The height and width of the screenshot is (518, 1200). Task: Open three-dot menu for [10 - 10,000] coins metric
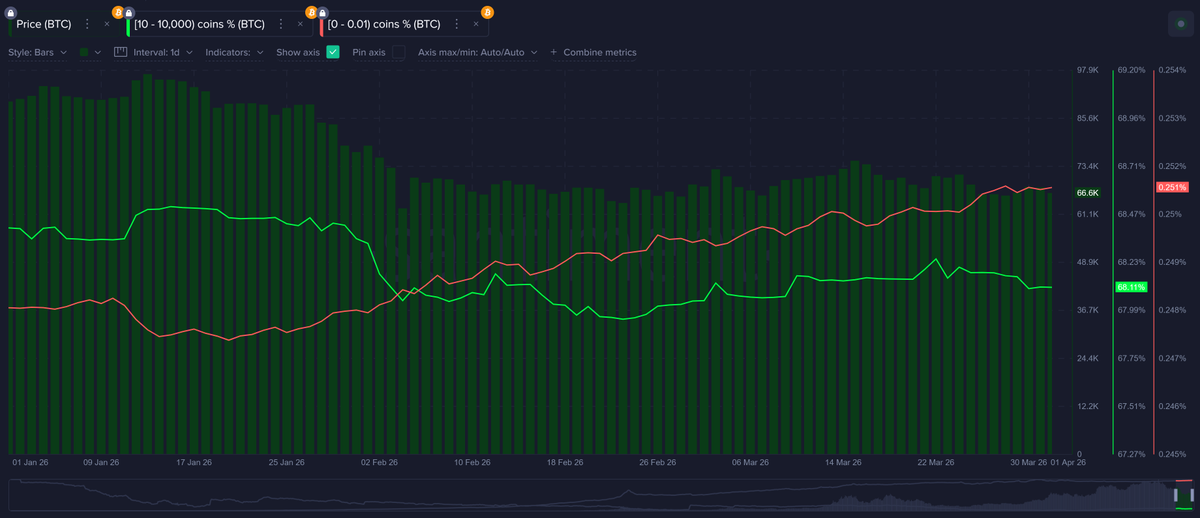(x=281, y=23)
